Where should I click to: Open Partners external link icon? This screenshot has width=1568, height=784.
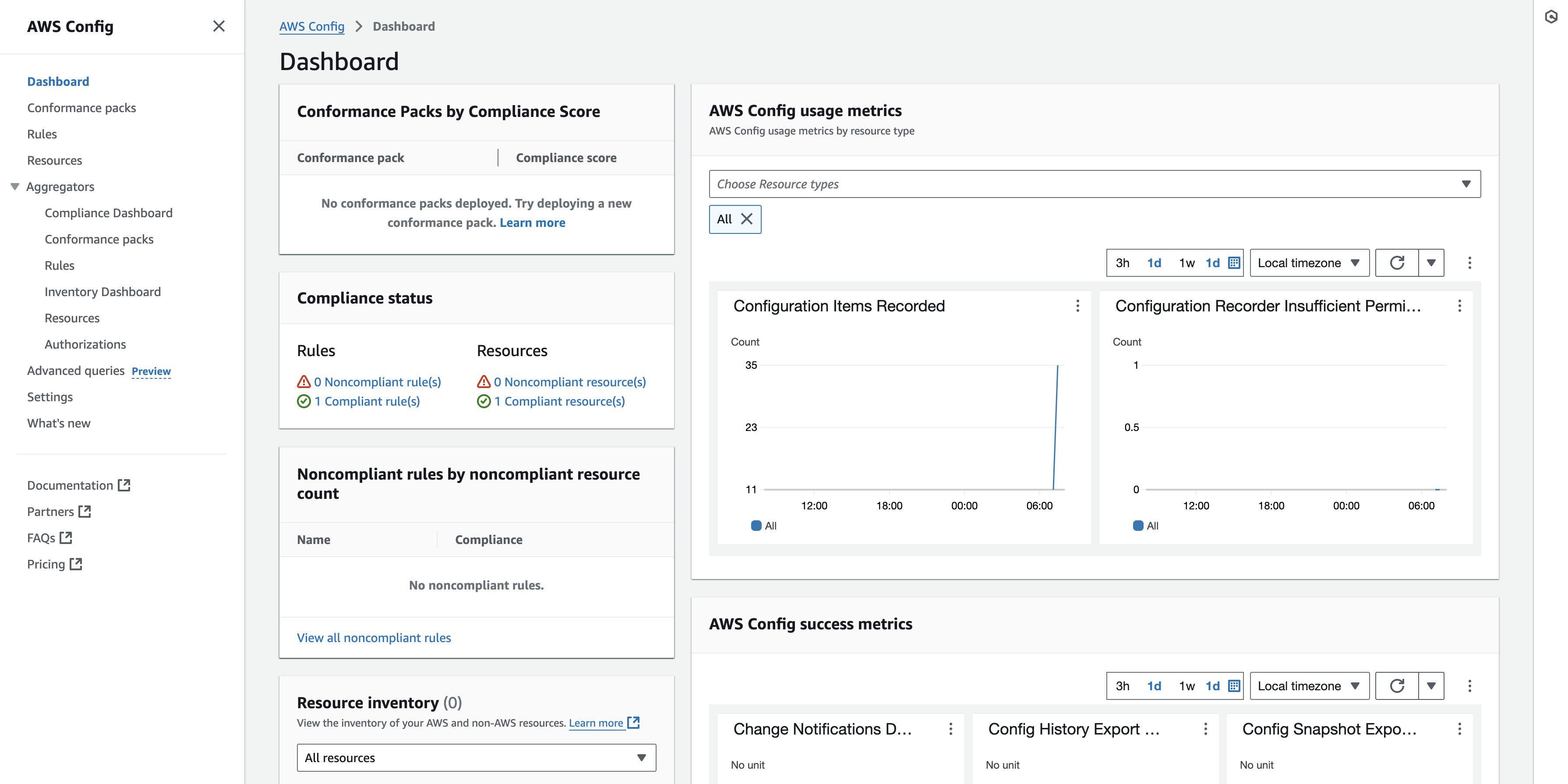tap(85, 511)
